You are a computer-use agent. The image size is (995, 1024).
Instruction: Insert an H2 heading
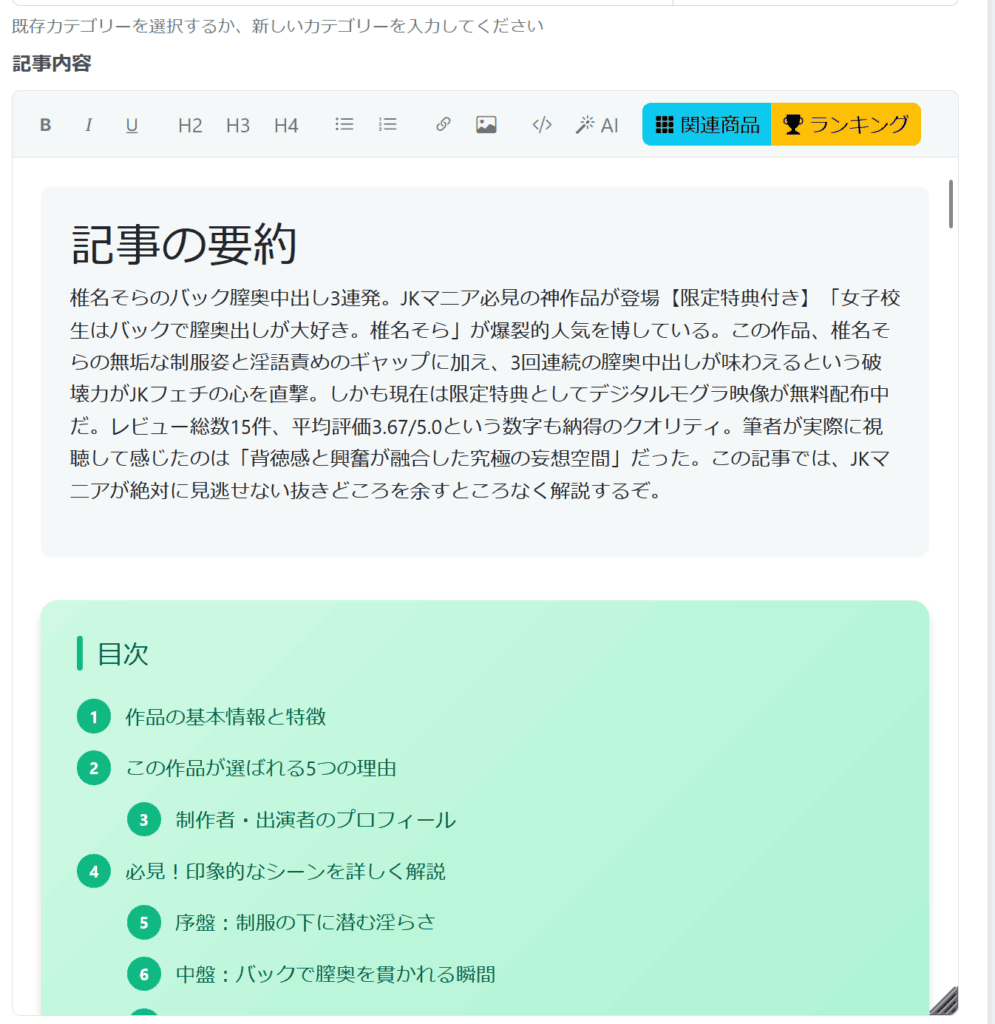point(190,125)
